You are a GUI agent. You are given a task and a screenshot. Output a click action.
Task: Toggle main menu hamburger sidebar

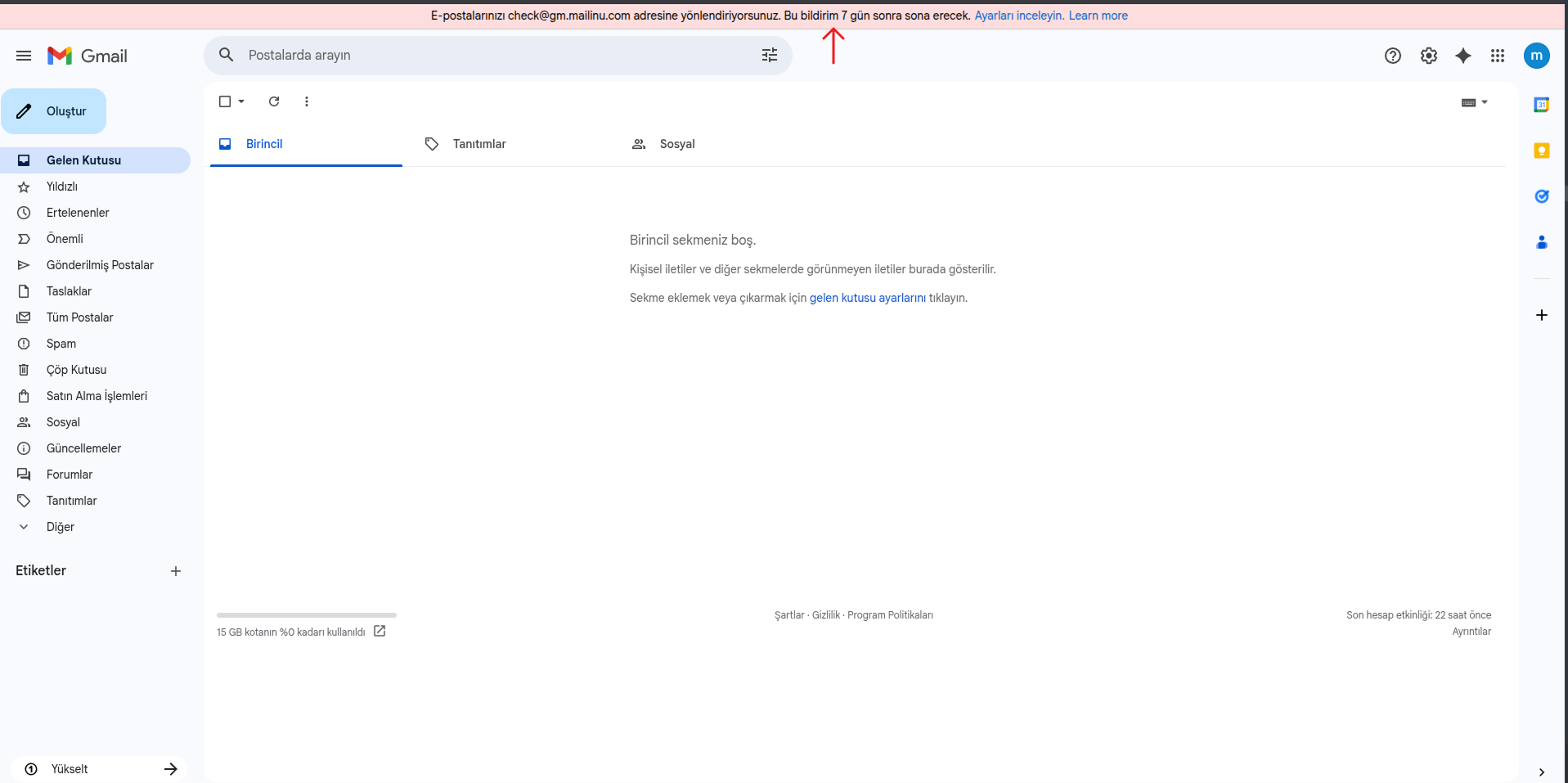click(x=24, y=56)
